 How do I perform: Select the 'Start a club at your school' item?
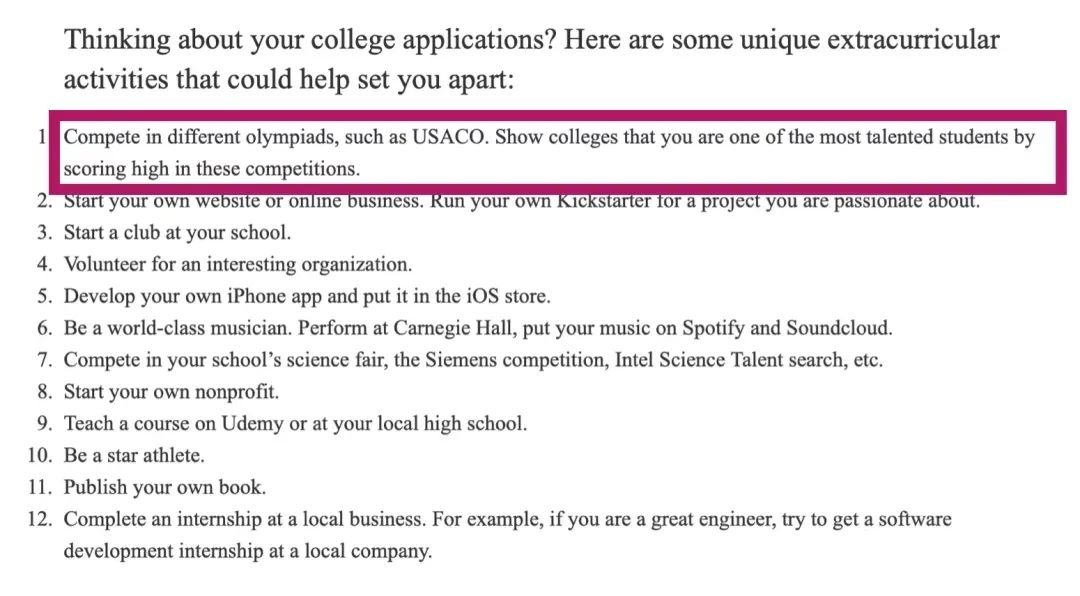click(x=177, y=232)
